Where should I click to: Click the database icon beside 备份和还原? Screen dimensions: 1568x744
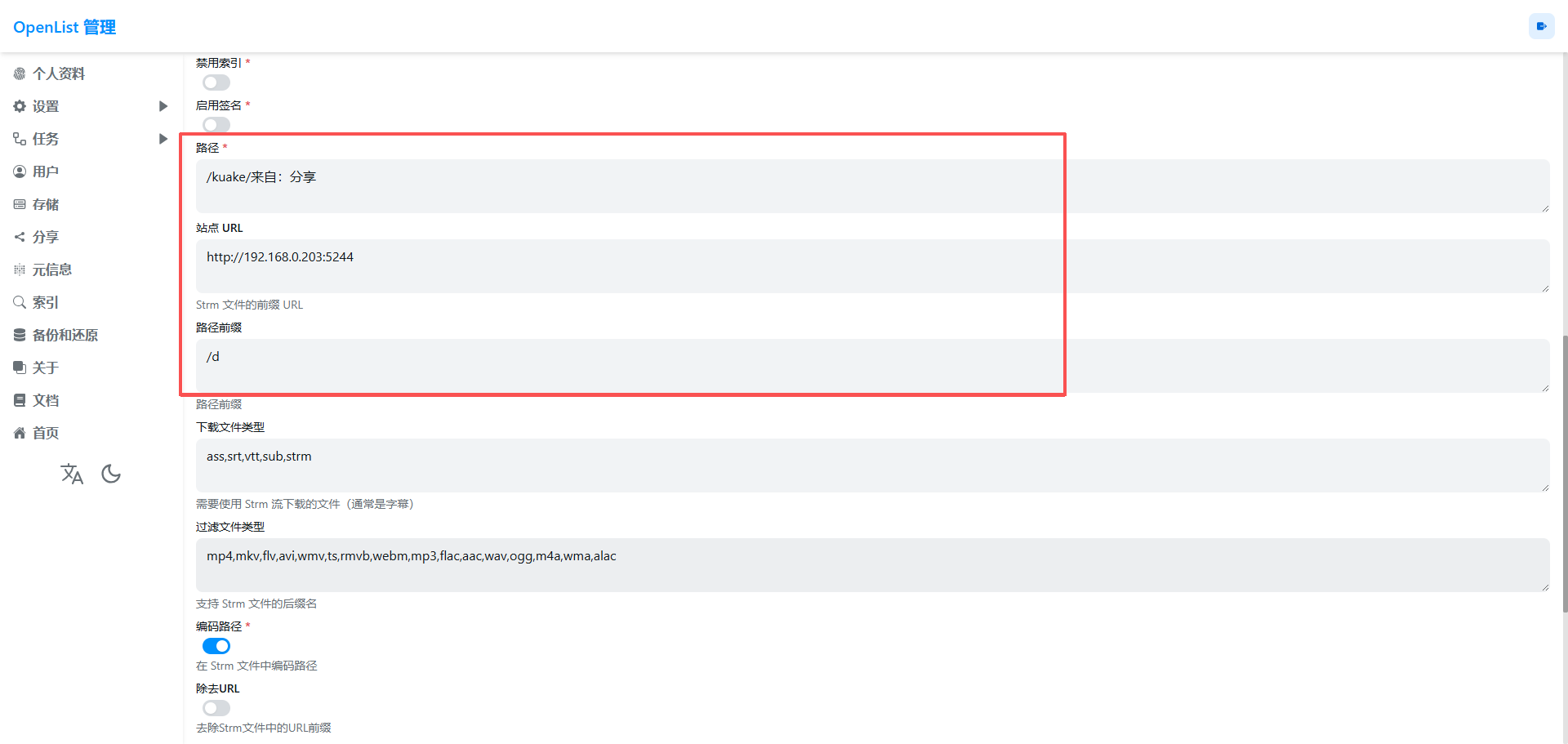pos(20,335)
